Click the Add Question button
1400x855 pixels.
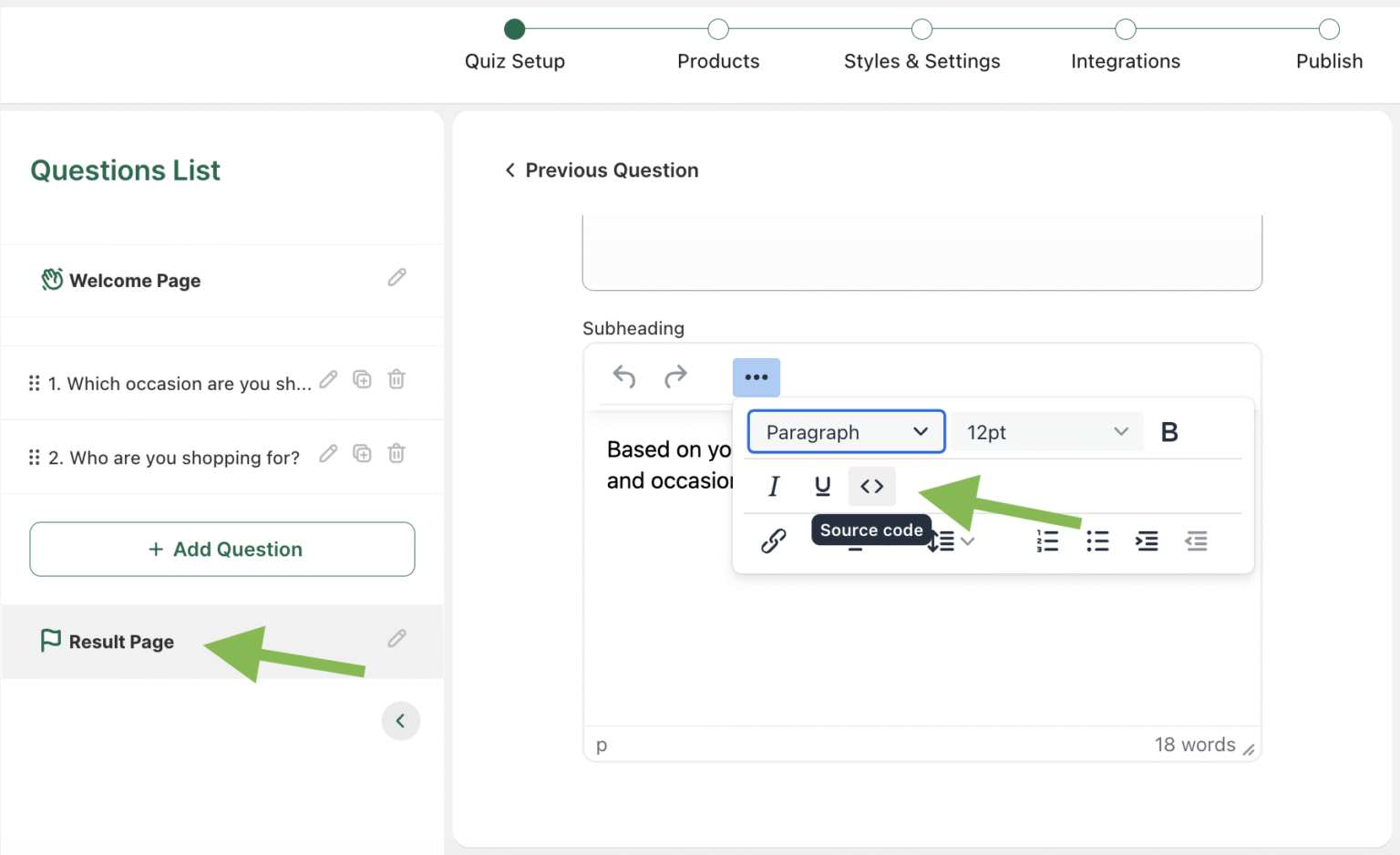221,549
